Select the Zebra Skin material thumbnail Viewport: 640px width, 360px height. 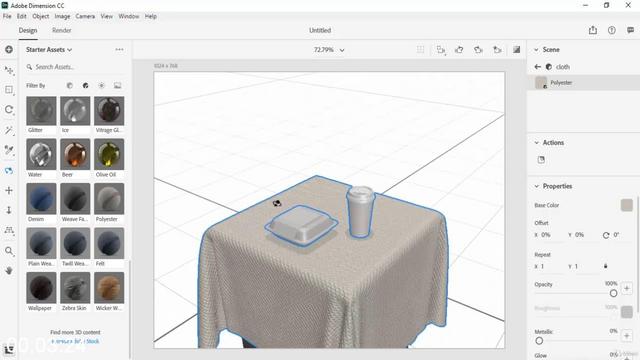[x=75, y=288]
